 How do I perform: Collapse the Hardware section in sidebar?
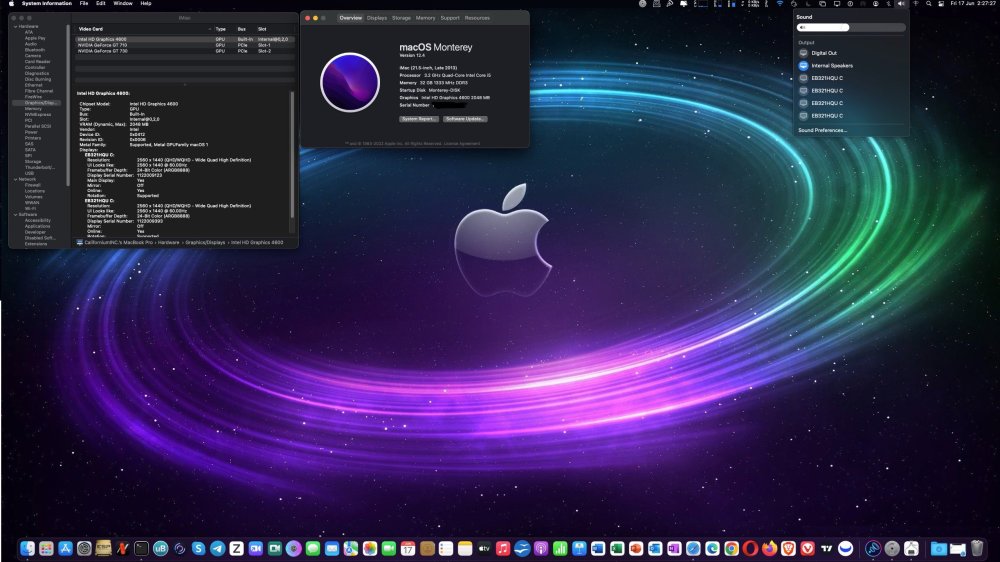click(15, 27)
